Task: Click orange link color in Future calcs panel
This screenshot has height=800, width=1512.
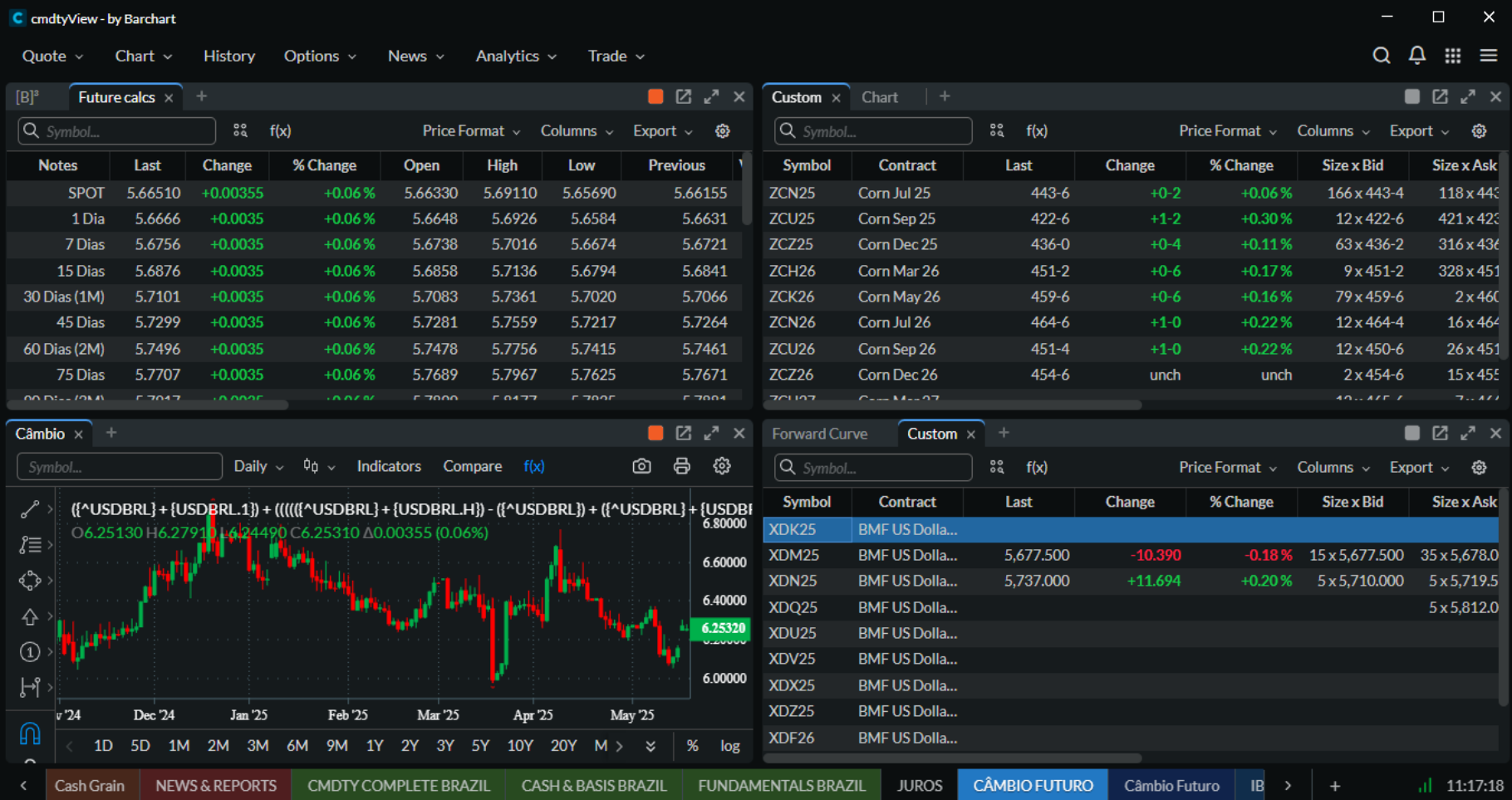Action: [655, 96]
